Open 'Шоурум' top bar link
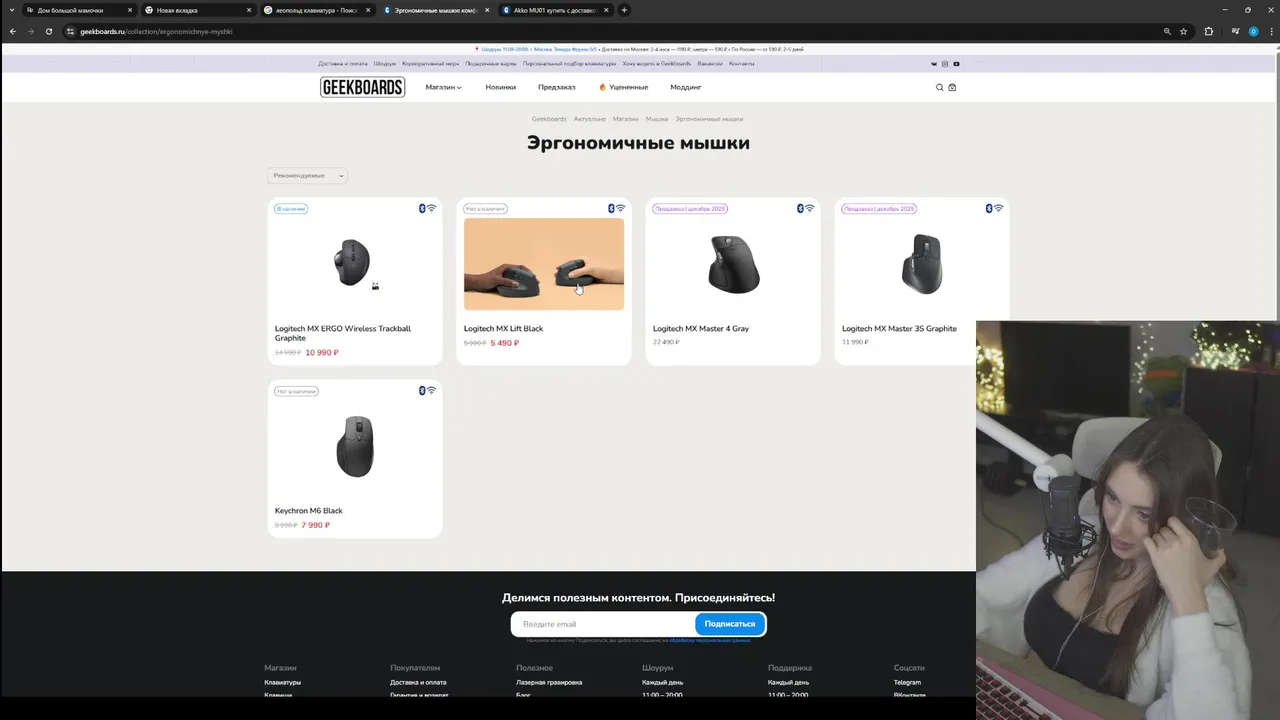This screenshot has height=720, width=1280. coord(385,64)
